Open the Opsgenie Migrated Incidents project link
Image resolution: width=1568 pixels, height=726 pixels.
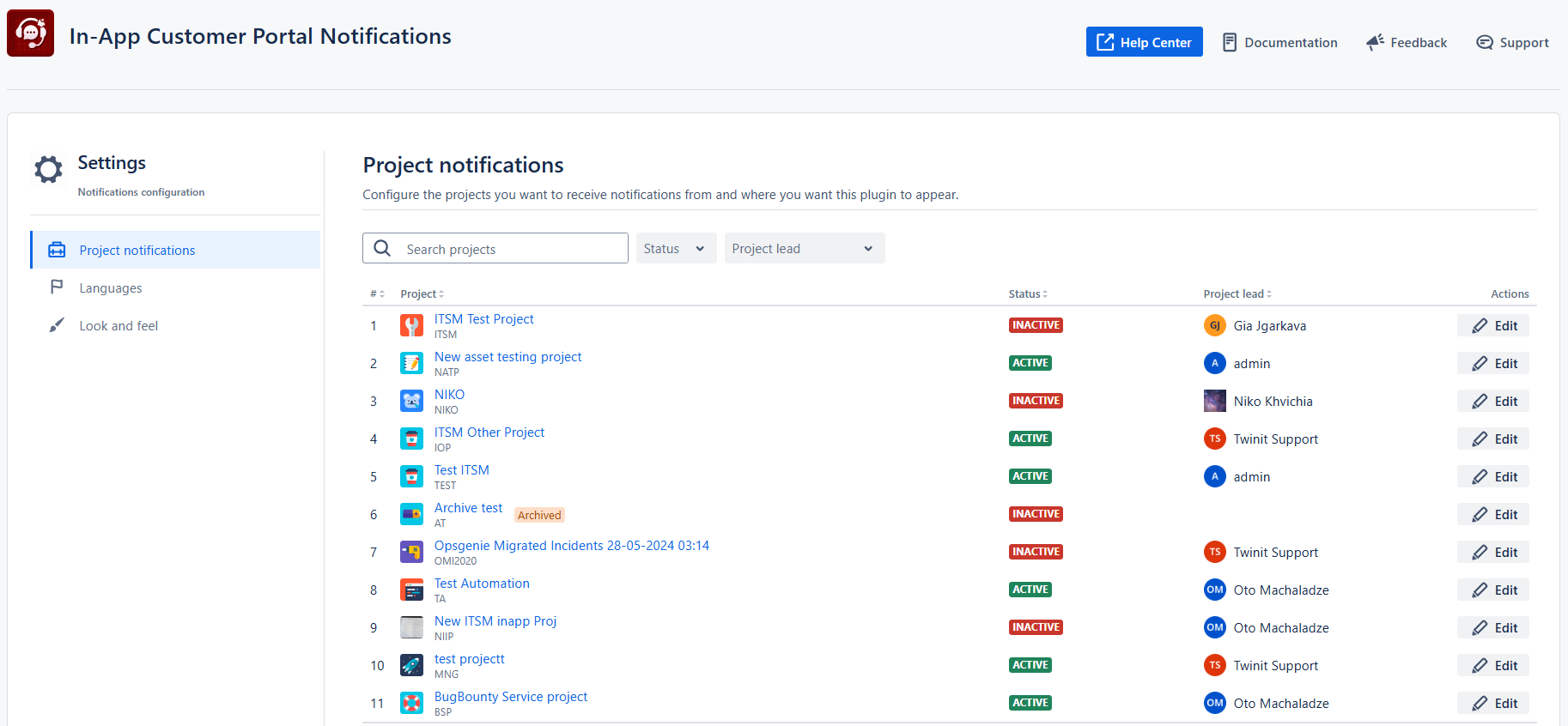point(572,546)
